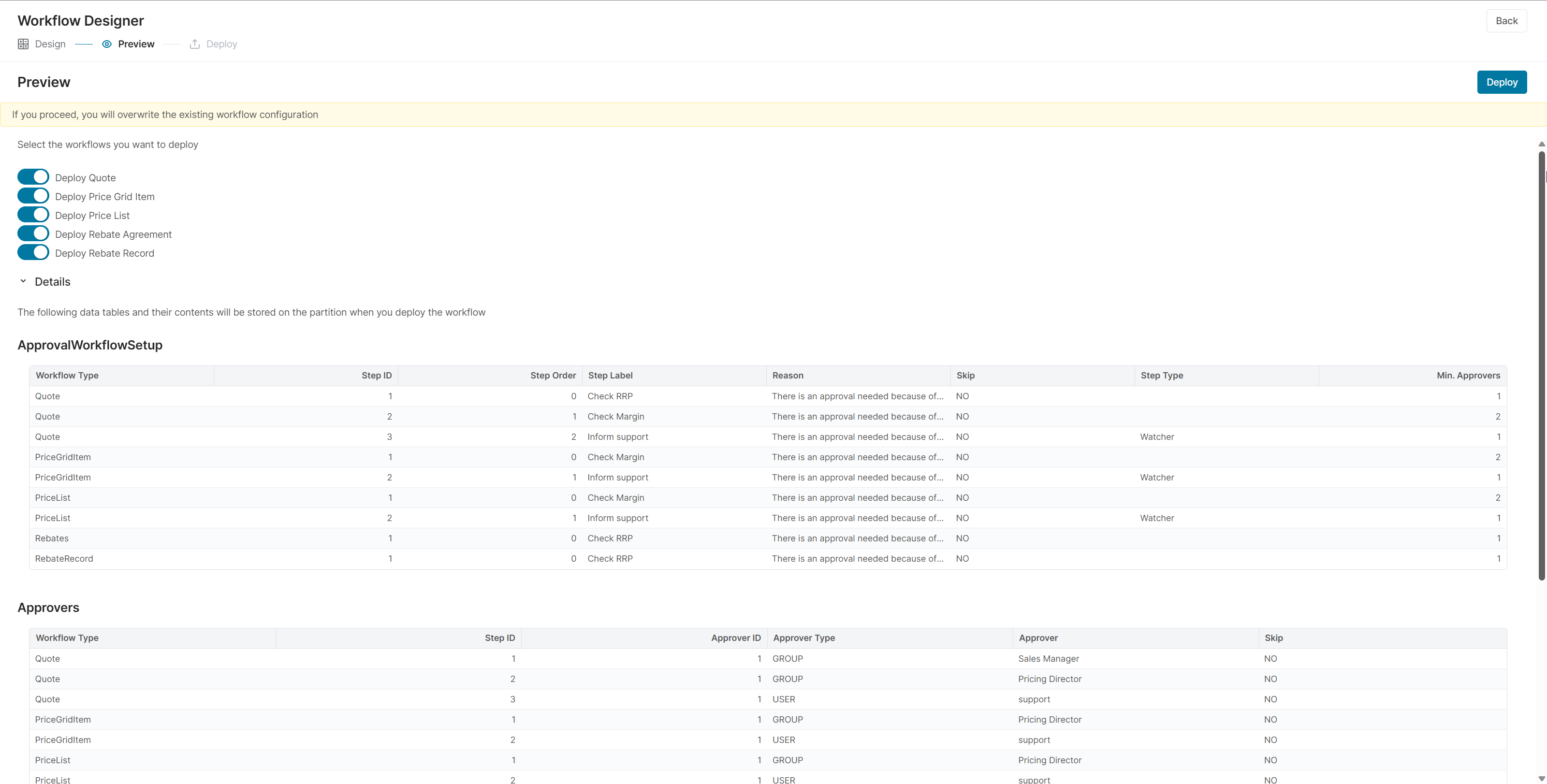This screenshot has height=784, width=1547.
Task: Select the Deploy step in wizard
Action: pos(221,44)
